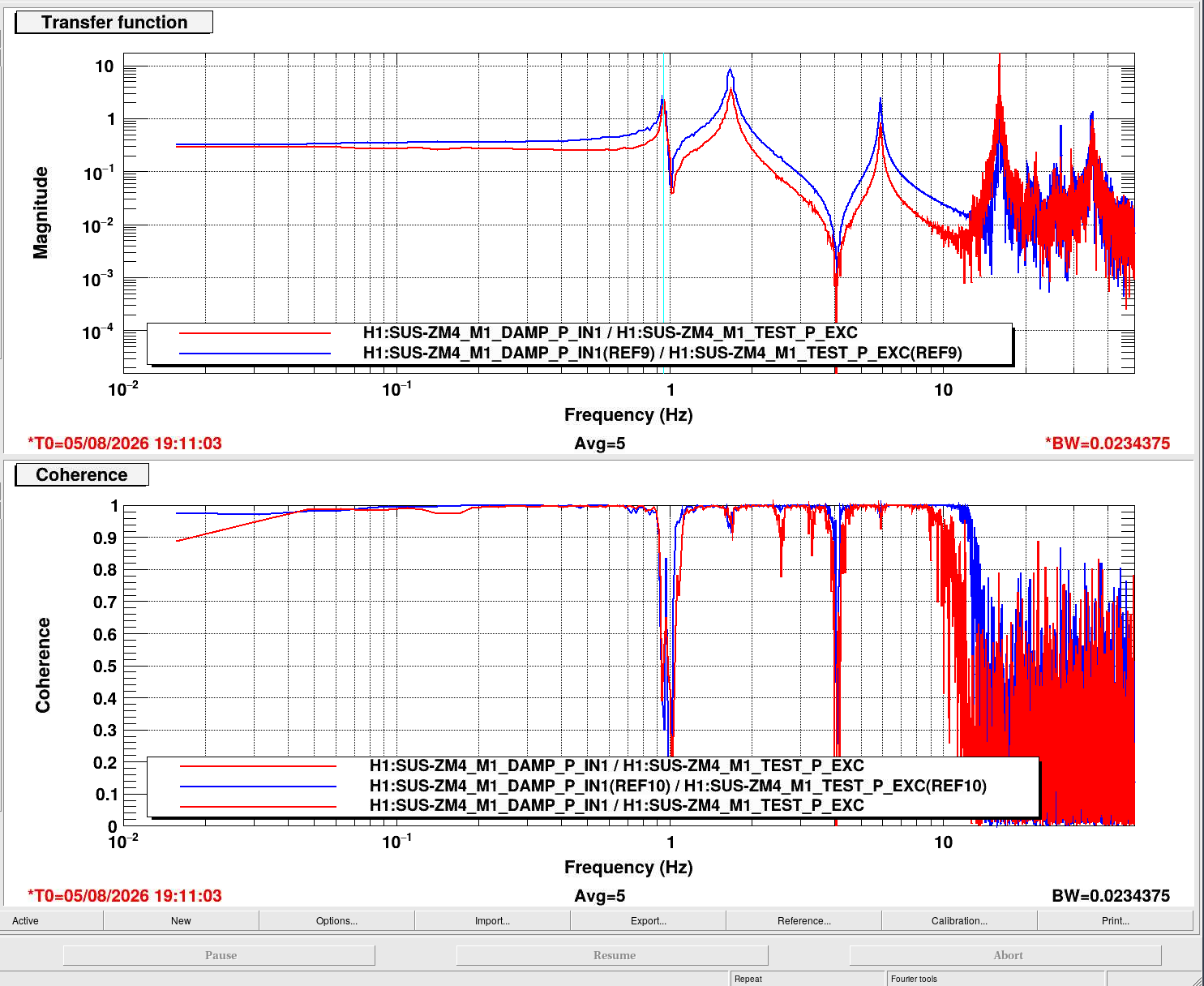The height and width of the screenshot is (986, 1204).
Task: Open the Export... dialog
Action: 648,920
